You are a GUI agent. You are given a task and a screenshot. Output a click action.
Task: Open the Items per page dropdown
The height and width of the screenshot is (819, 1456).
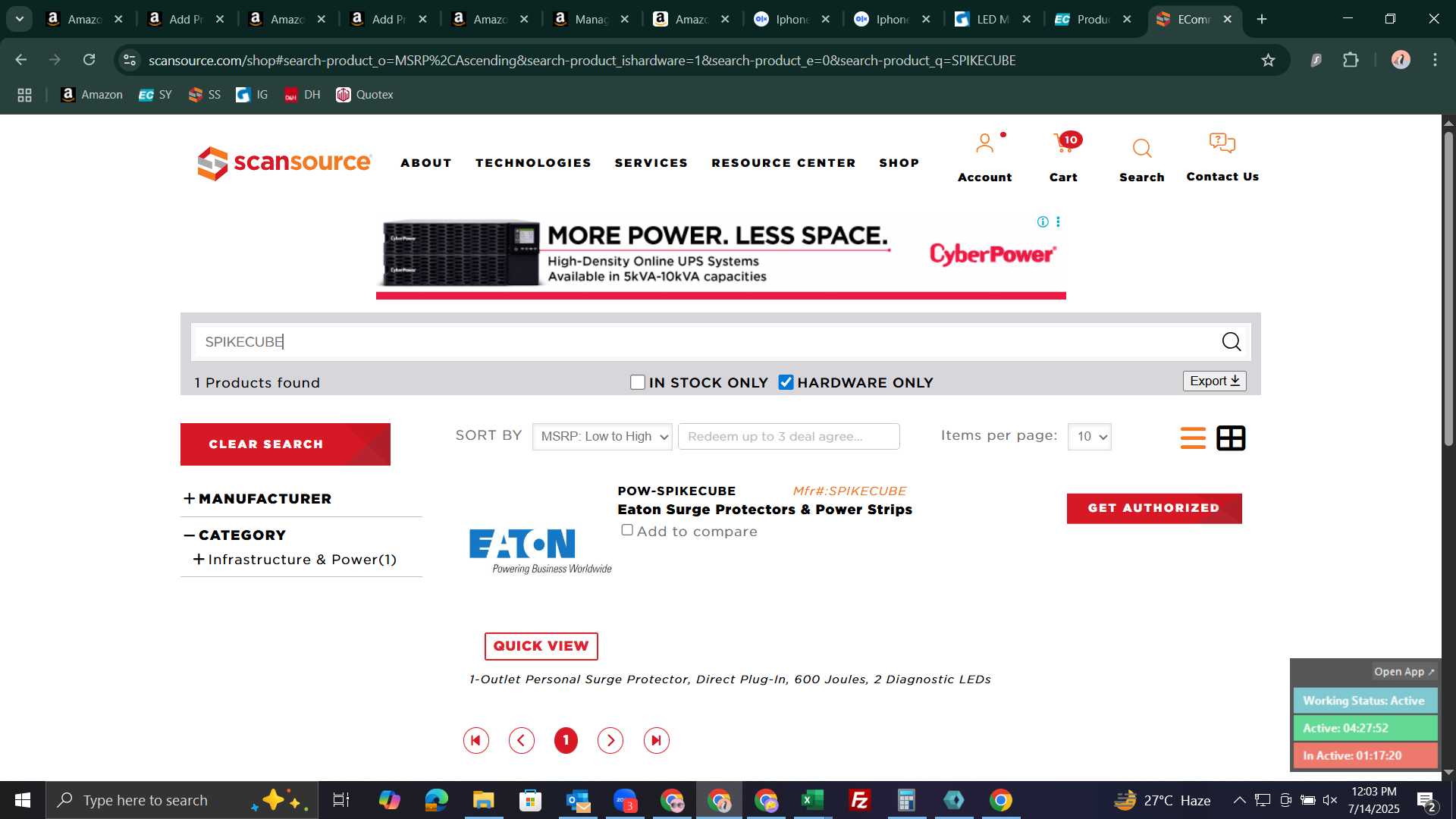click(1089, 437)
